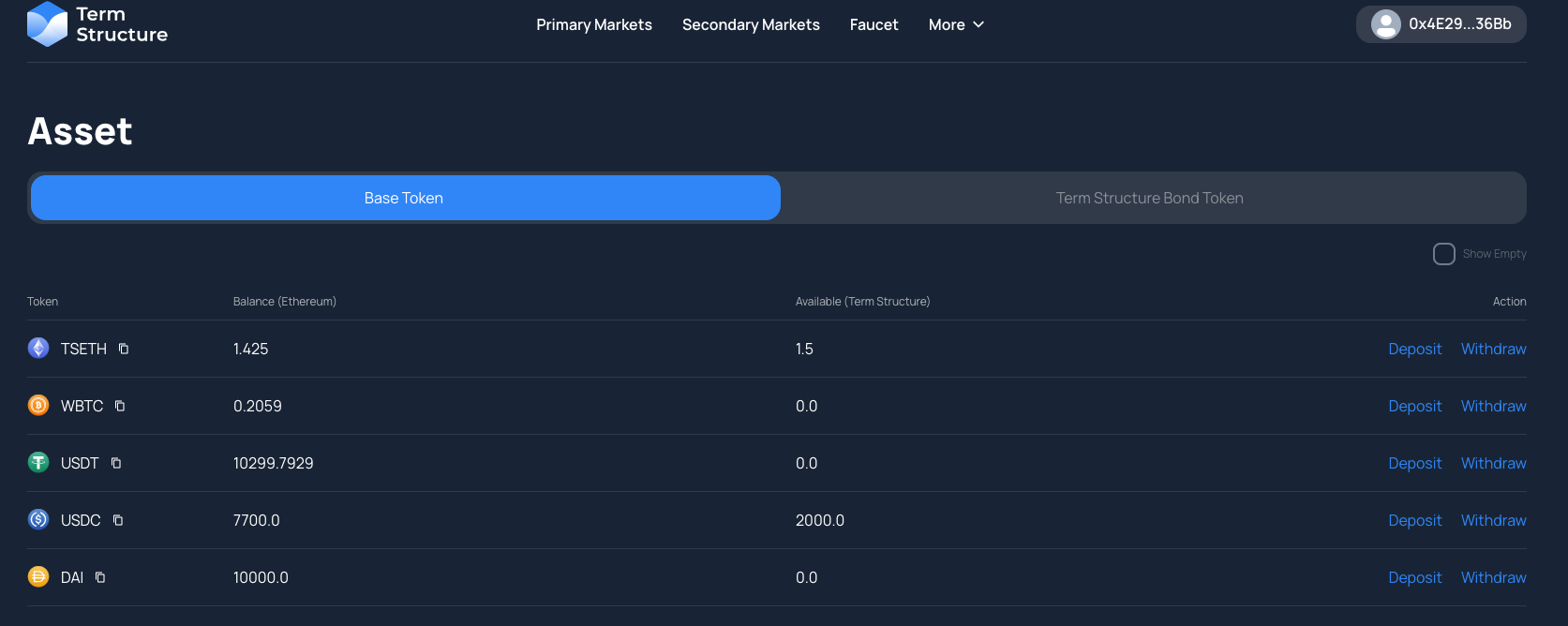Copy the WBTC token address
Viewport: 1568px width, 626px height.
[120, 406]
